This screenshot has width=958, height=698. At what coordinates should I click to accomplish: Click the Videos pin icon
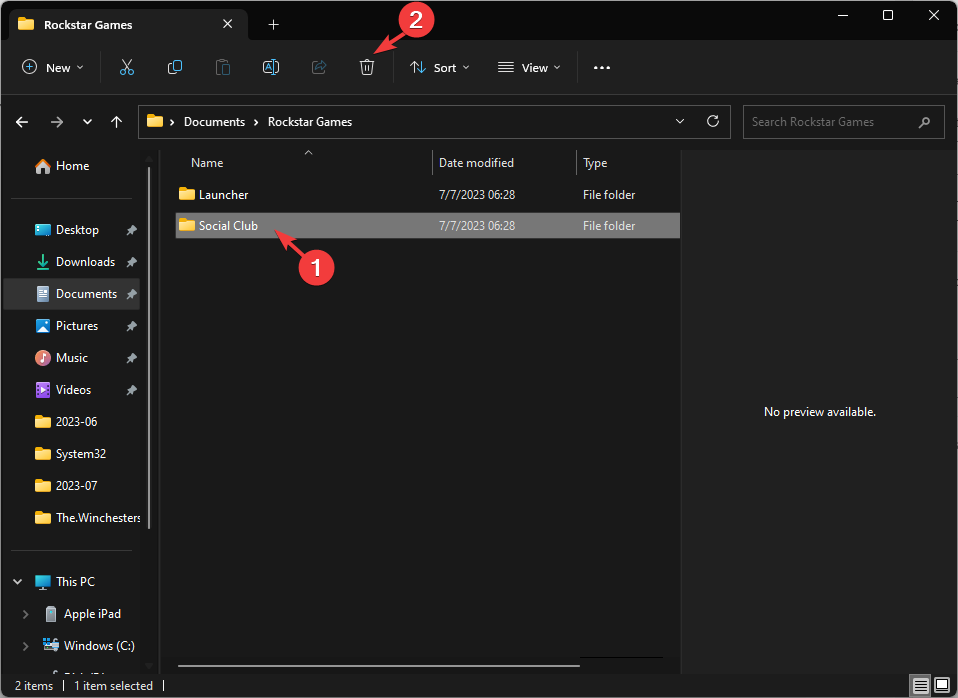click(131, 390)
